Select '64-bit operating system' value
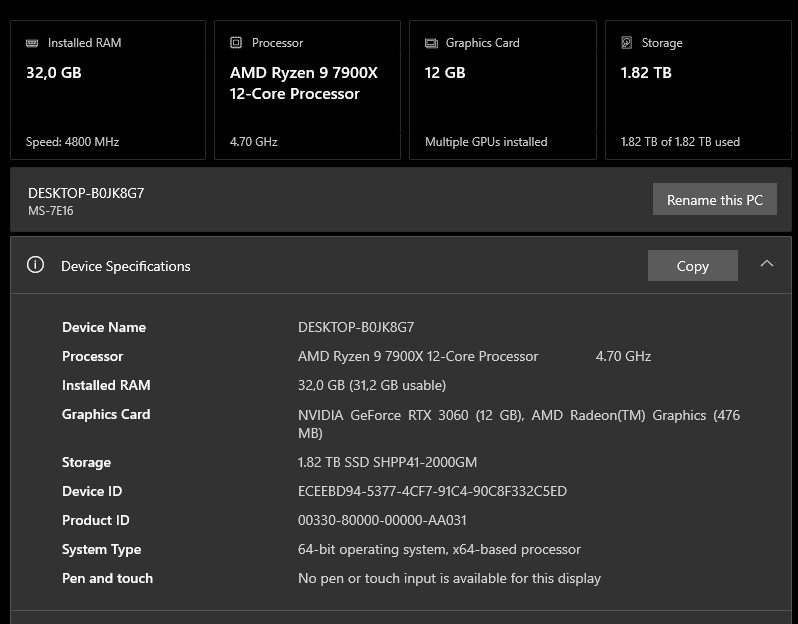This screenshot has width=798, height=624. (x=439, y=549)
